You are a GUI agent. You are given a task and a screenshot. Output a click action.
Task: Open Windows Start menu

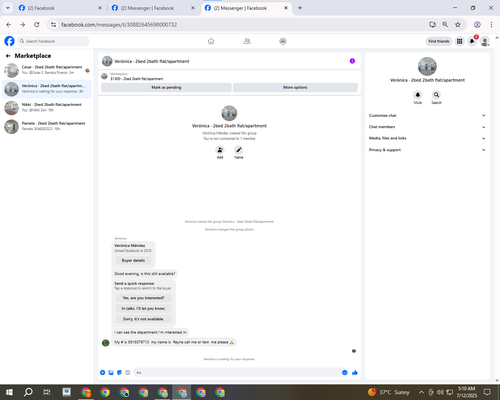[9, 392]
